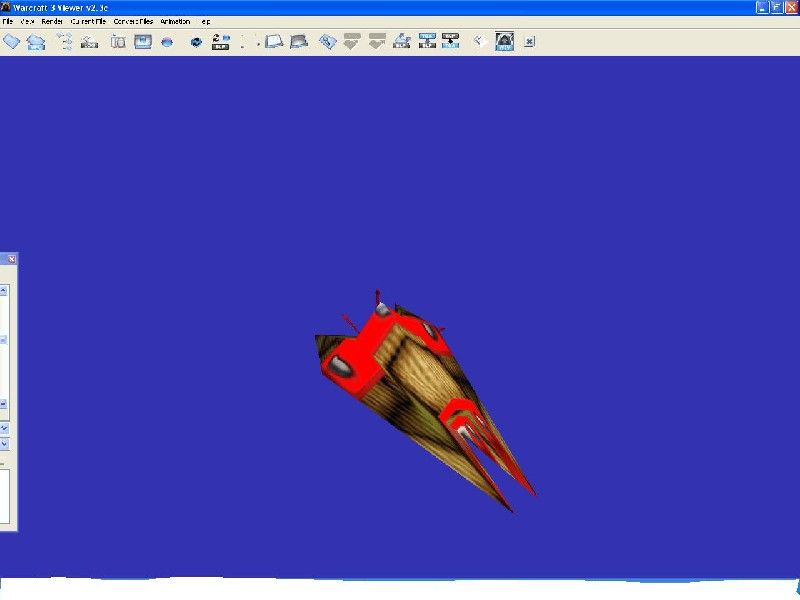
Task: Click the first grayed-out heart-shaped icon
Action: 352,41
